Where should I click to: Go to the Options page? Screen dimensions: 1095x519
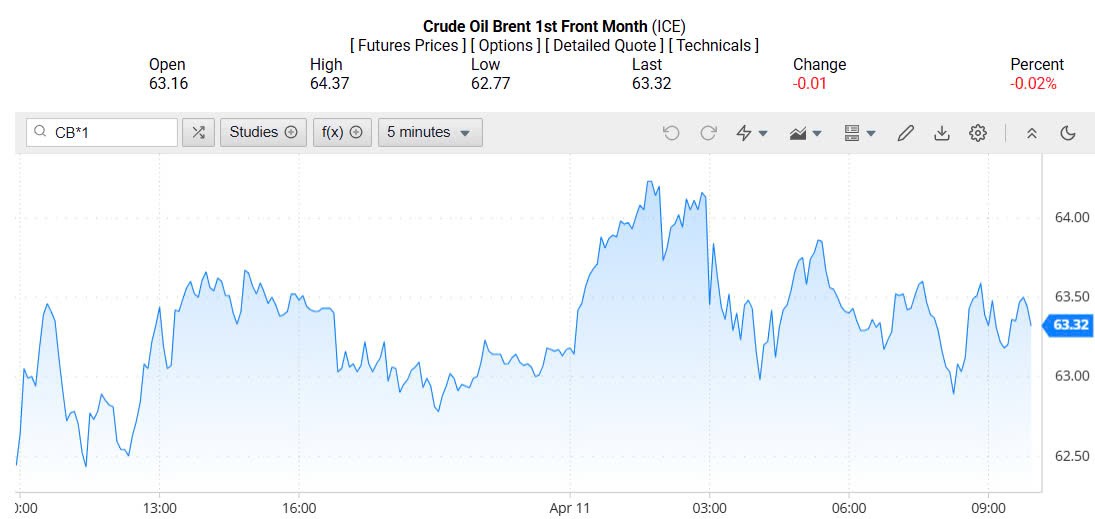[506, 45]
